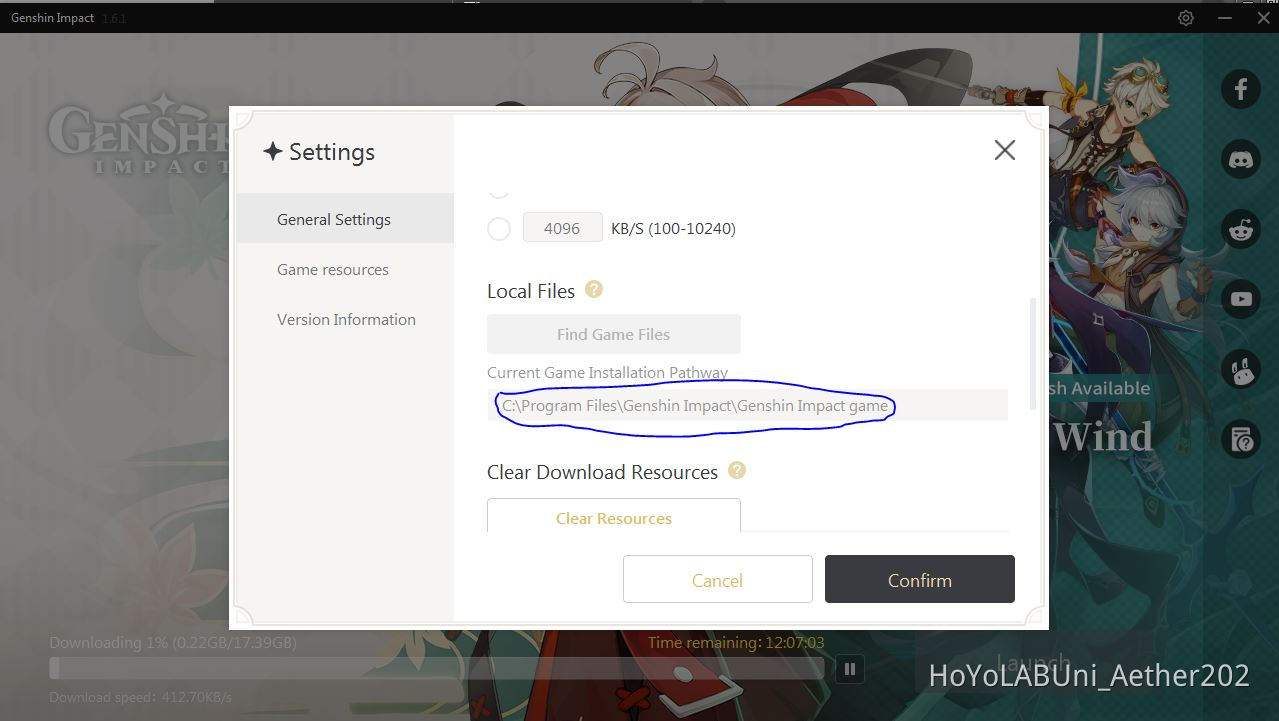The width and height of the screenshot is (1279, 721).
Task: Cancel the settings changes
Action: tap(718, 580)
